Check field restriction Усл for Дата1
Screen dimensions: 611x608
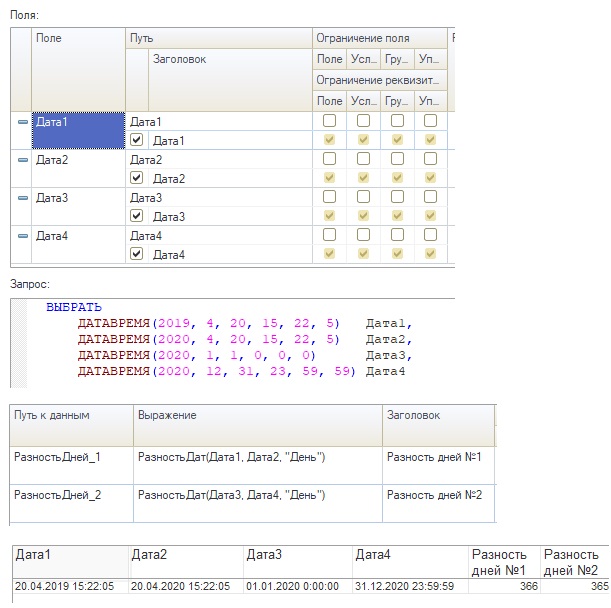coord(364,121)
